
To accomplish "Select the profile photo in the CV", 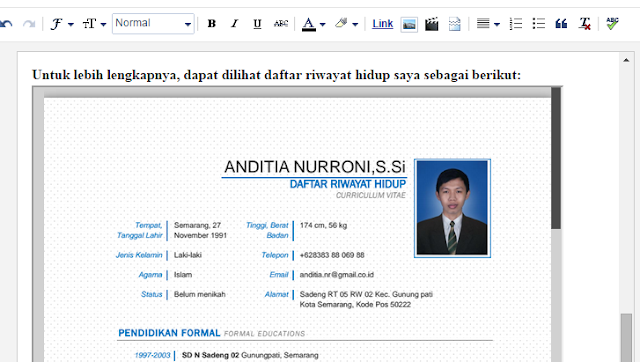I will click(452, 208).
